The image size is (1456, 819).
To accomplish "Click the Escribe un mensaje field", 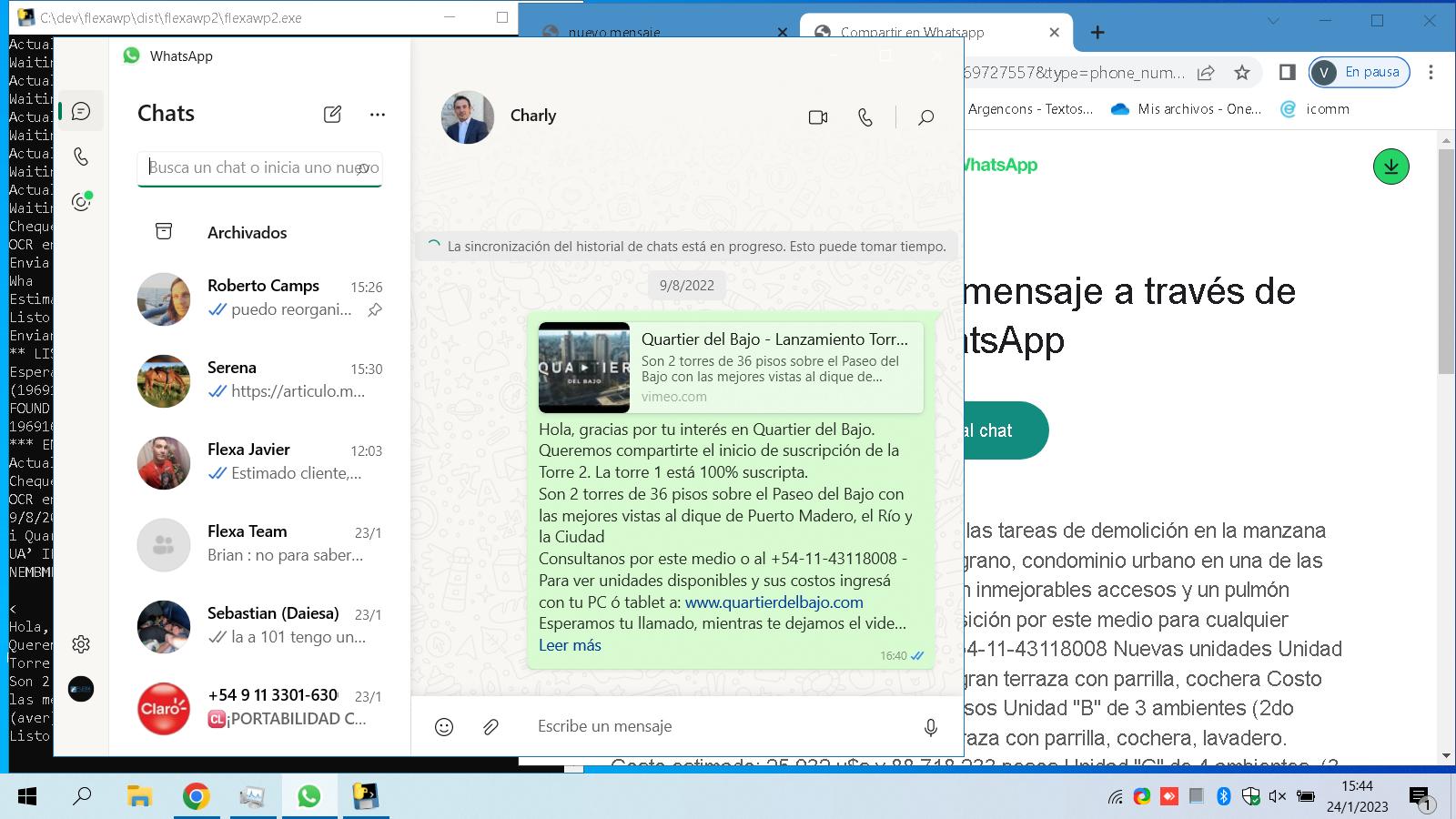I will pos(719,726).
